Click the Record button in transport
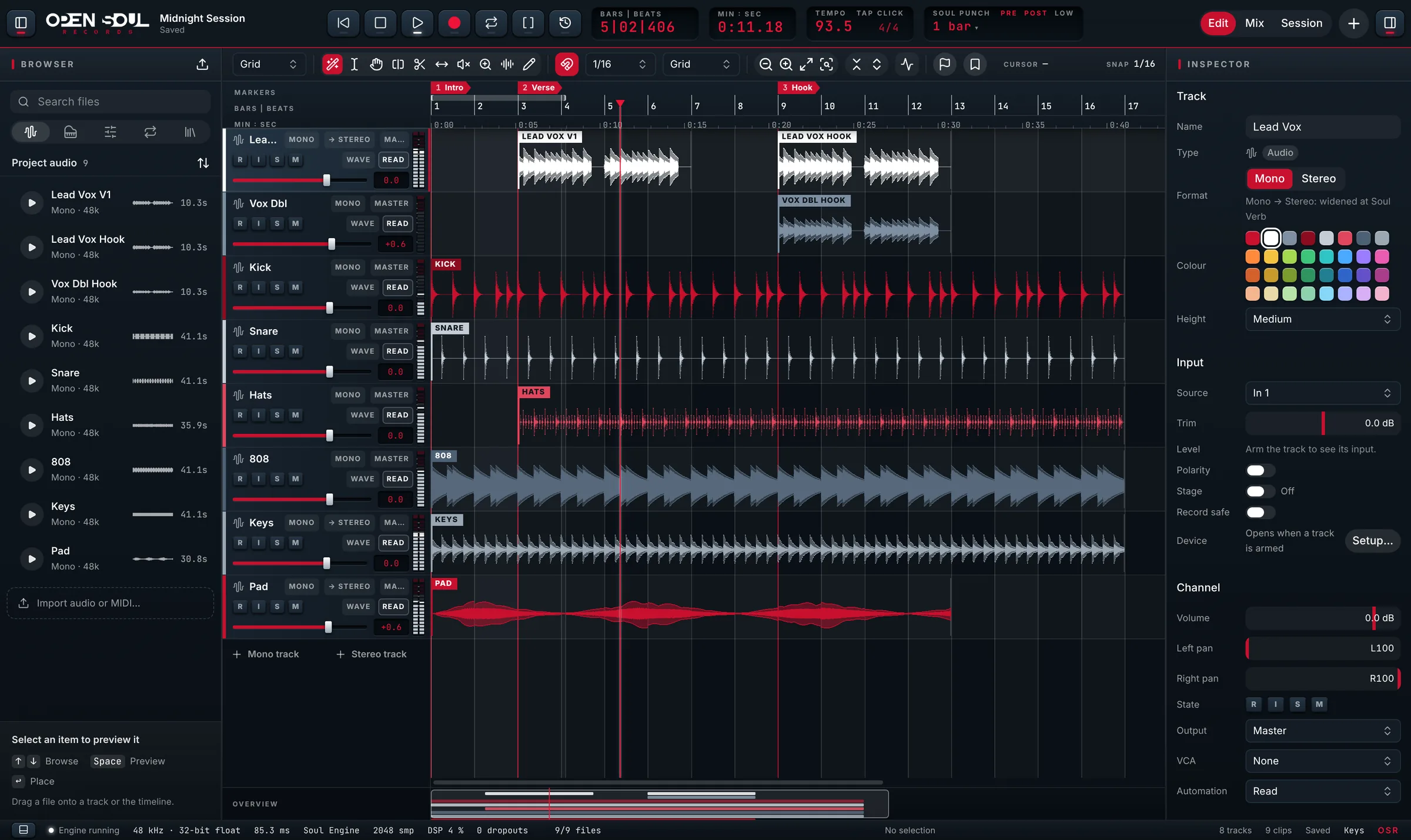Image resolution: width=1411 pixels, height=840 pixels. (454, 23)
